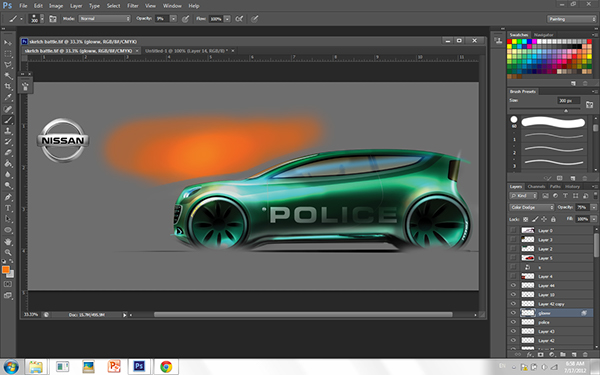Switch to the Untitled-1 document tab

click(x=186, y=51)
